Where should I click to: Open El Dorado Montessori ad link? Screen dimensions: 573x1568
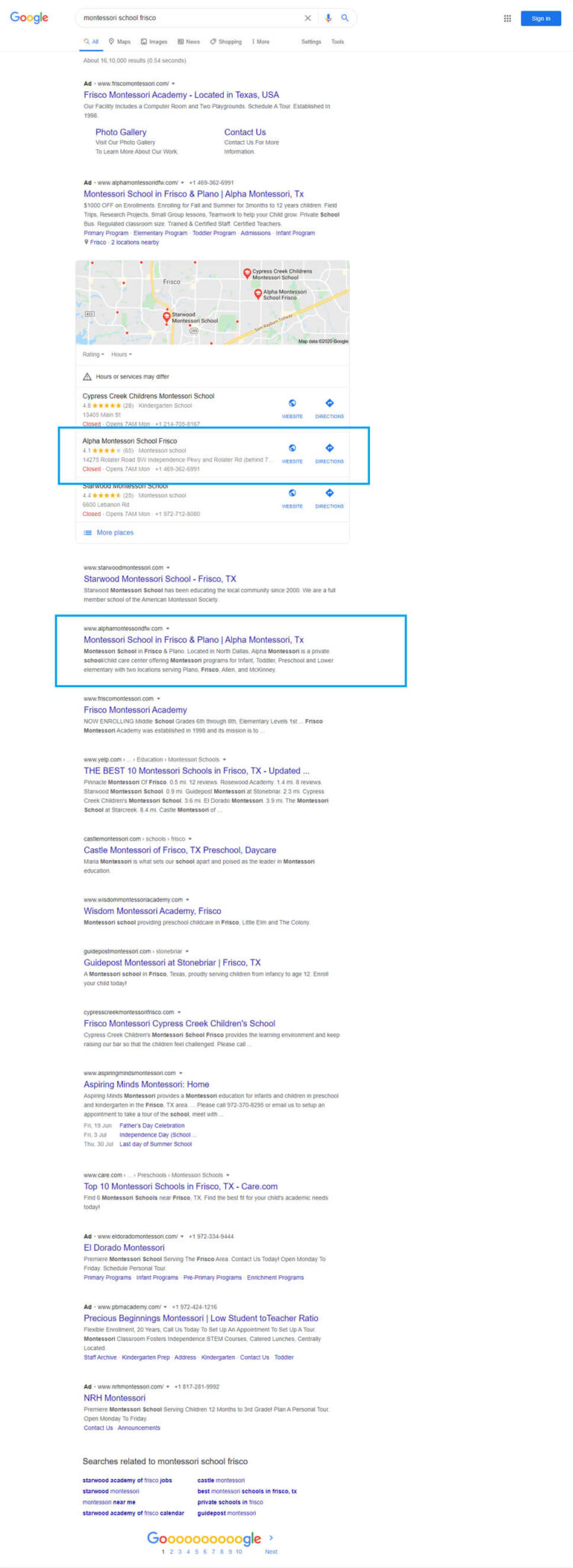pyautogui.click(x=124, y=1247)
